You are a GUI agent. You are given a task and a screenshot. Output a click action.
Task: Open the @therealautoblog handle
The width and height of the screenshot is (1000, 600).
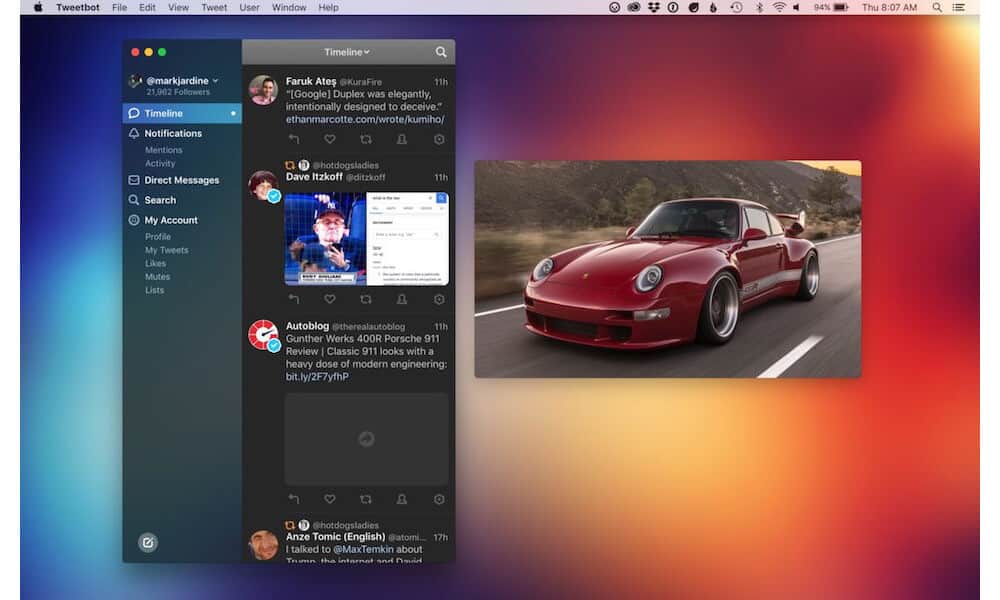click(368, 326)
